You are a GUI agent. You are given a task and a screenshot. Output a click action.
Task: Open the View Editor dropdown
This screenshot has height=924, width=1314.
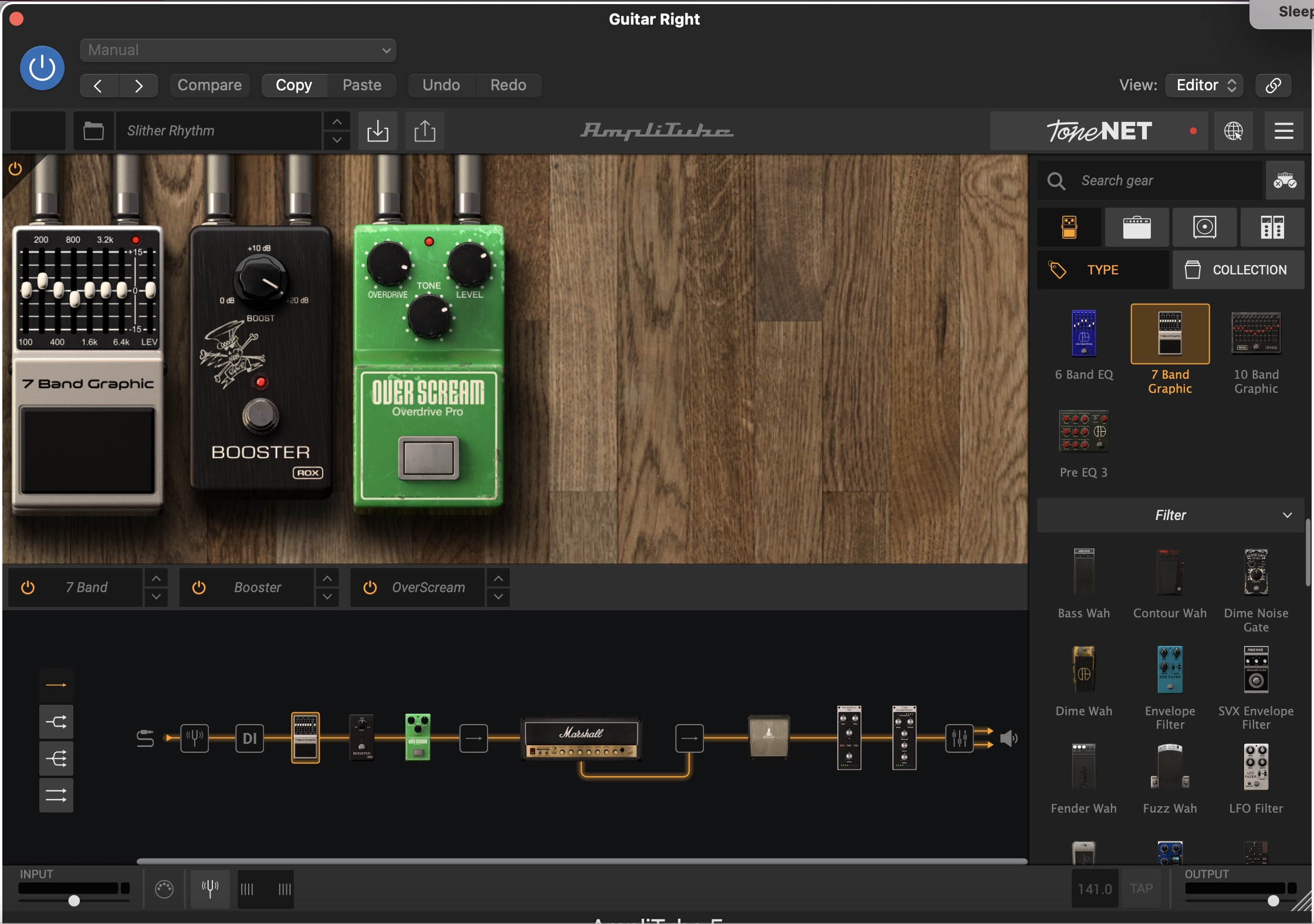(1205, 85)
